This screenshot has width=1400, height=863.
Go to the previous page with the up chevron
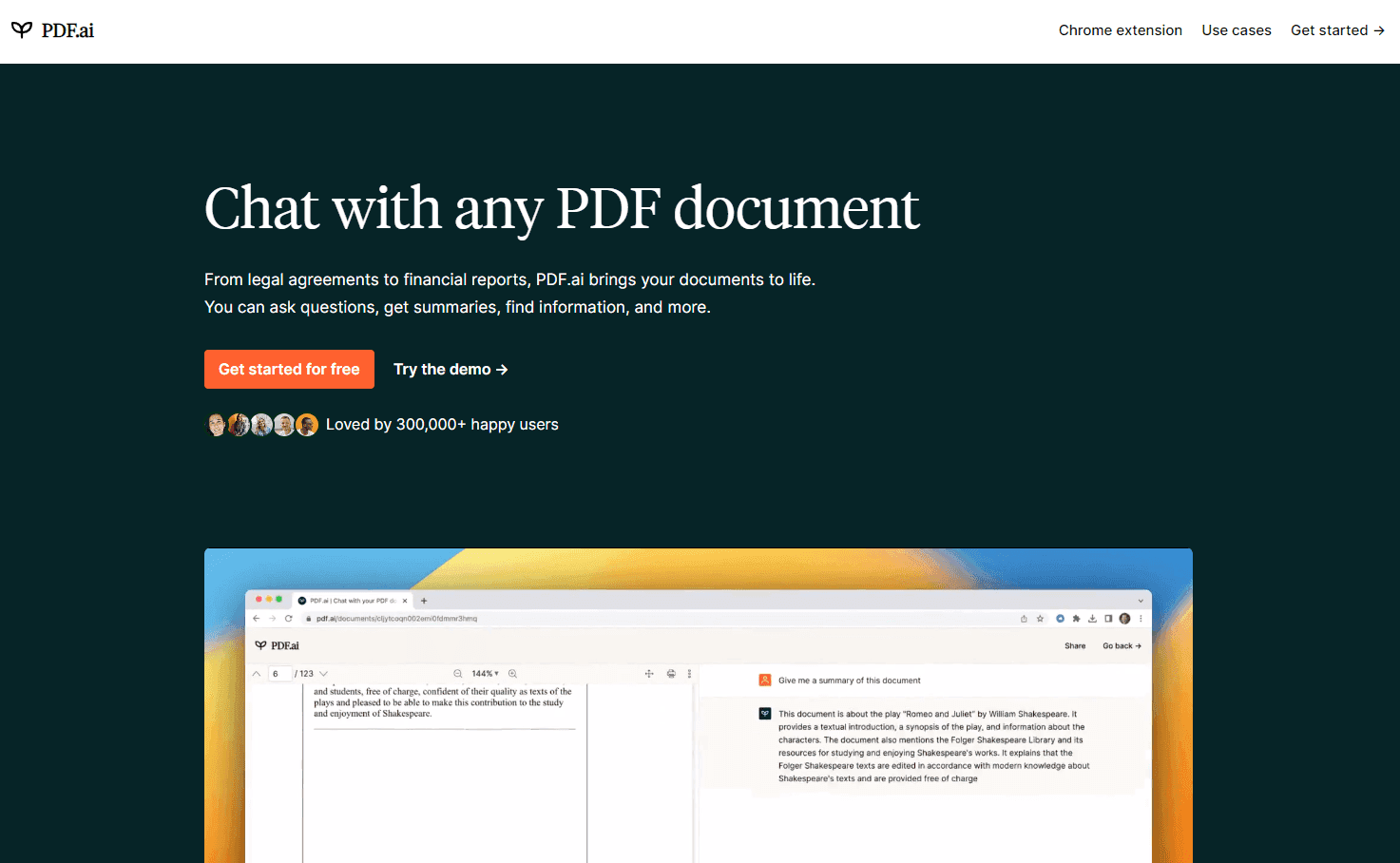pos(257,674)
